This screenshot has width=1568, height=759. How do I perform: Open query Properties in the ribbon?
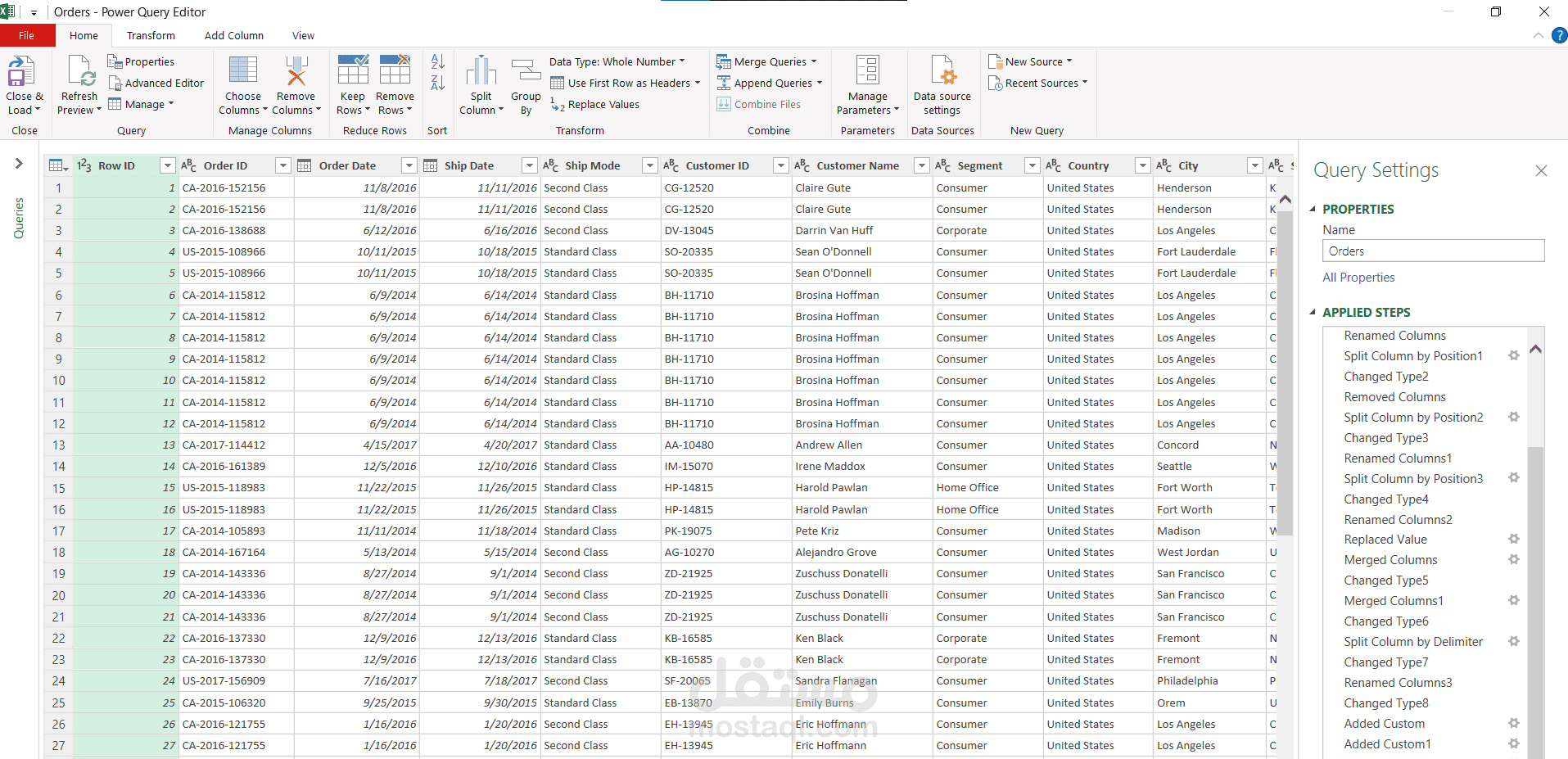tap(141, 61)
